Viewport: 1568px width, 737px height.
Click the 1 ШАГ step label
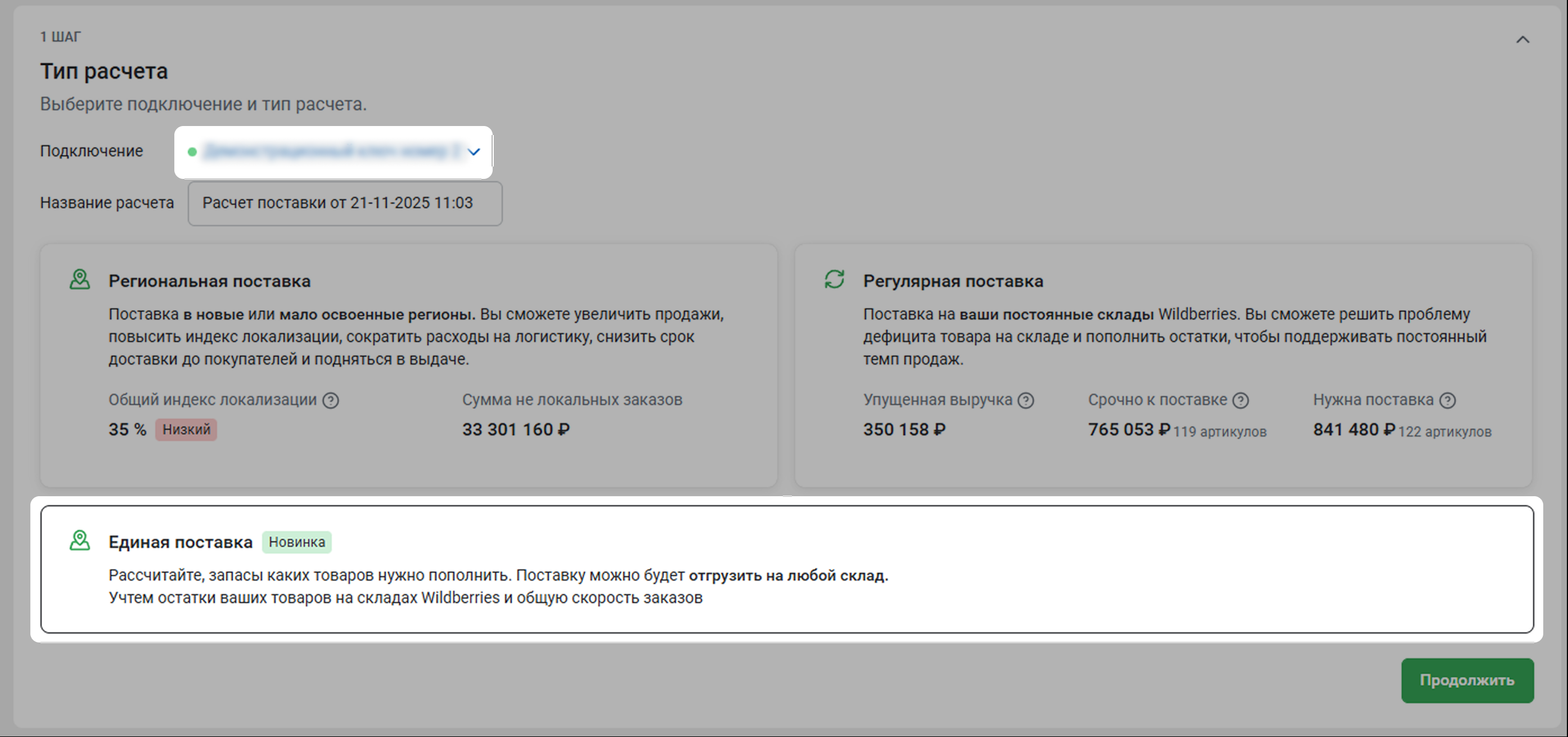(x=60, y=37)
